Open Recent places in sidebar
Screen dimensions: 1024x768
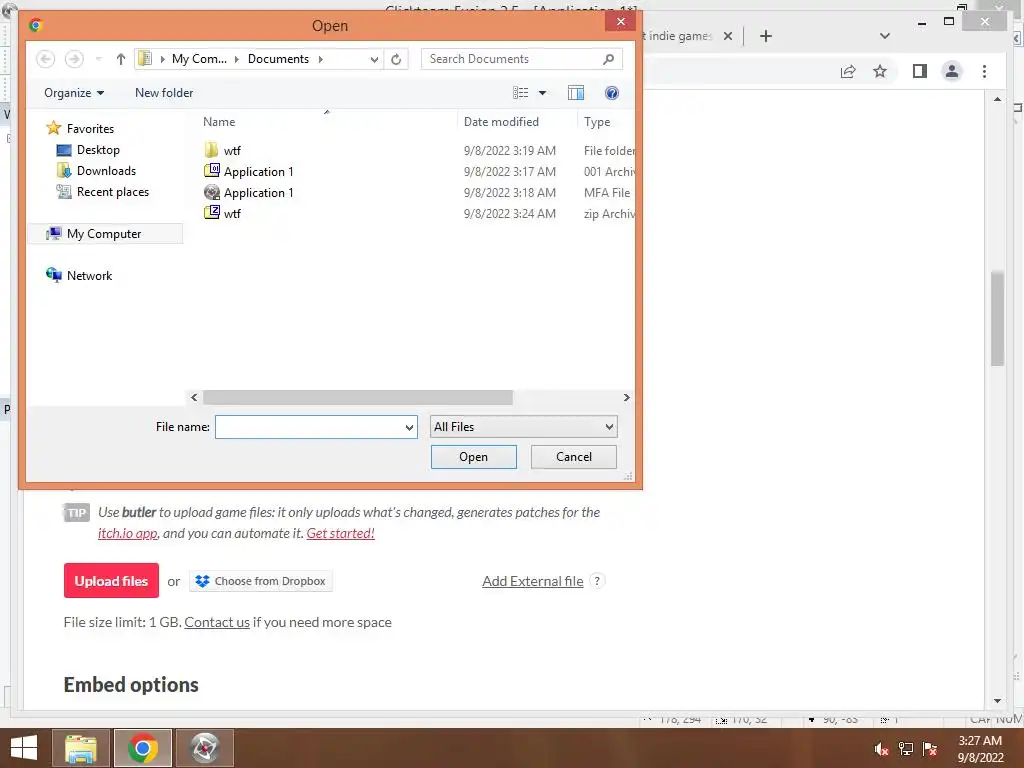pos(103,191)
